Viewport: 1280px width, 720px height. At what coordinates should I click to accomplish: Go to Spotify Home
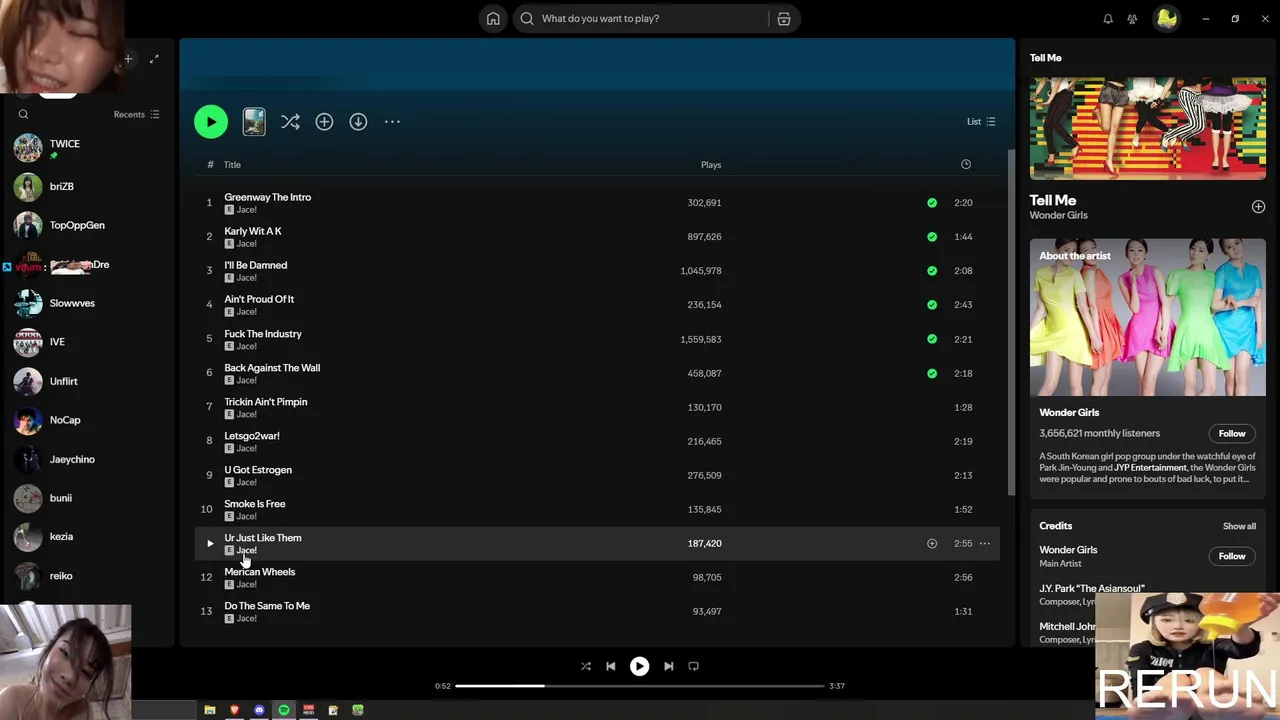coord(493,18)
